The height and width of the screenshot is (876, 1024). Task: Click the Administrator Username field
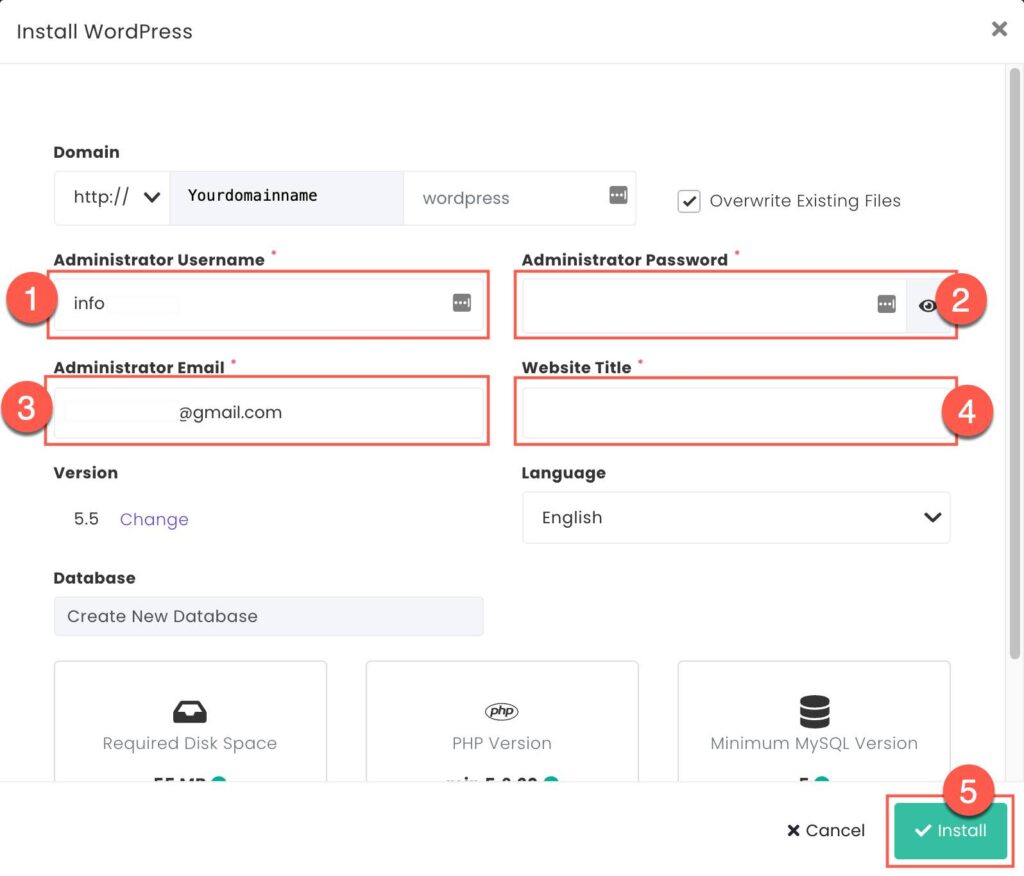coord(268,304)
